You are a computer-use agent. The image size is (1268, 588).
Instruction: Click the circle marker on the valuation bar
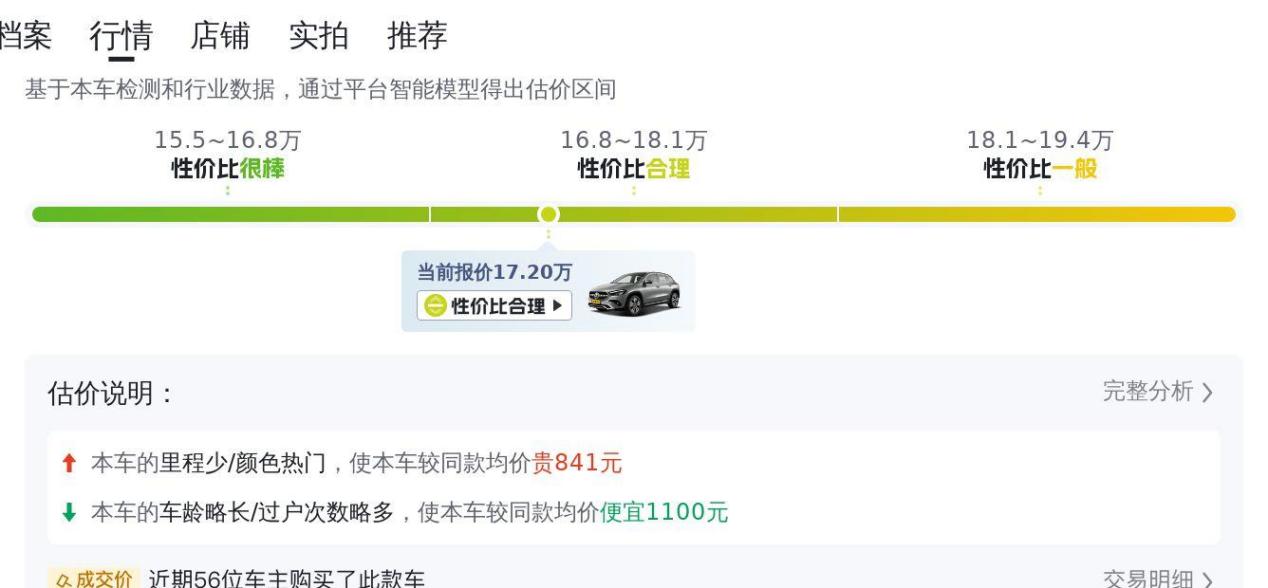(x=548, y=214)
